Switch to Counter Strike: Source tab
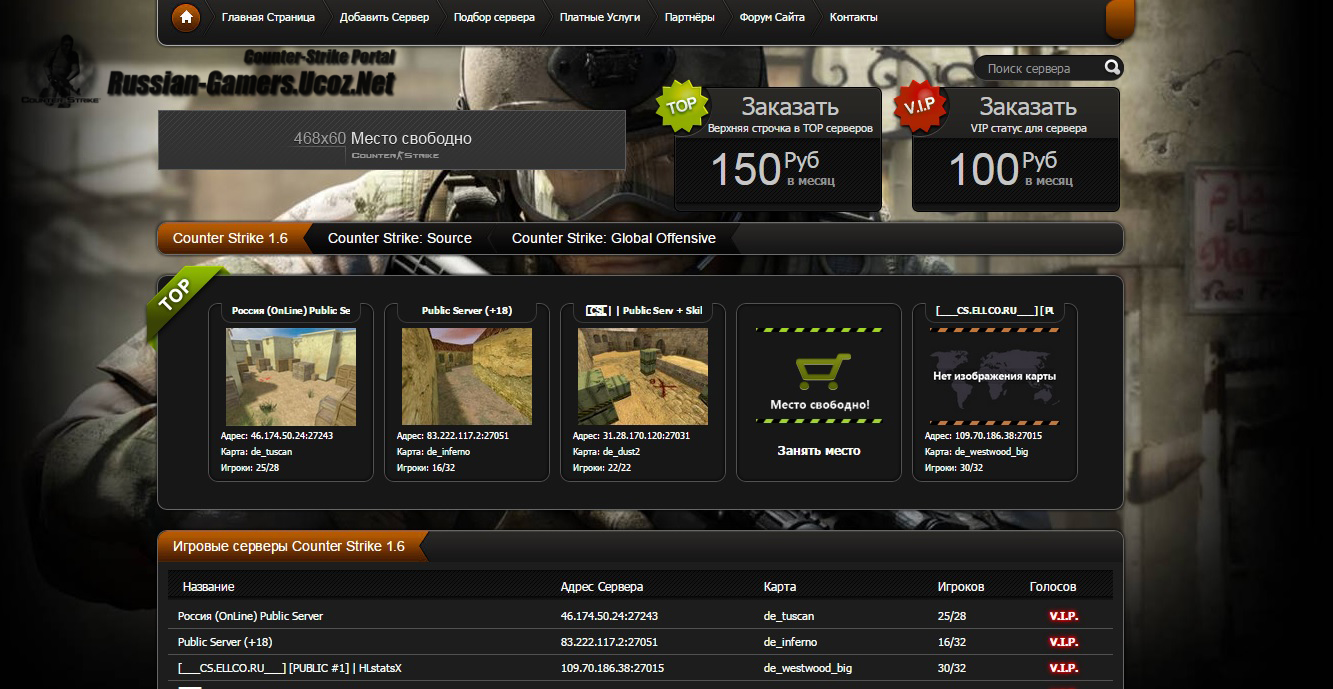Screen dimensions: 1333x689 pos(400,238)
